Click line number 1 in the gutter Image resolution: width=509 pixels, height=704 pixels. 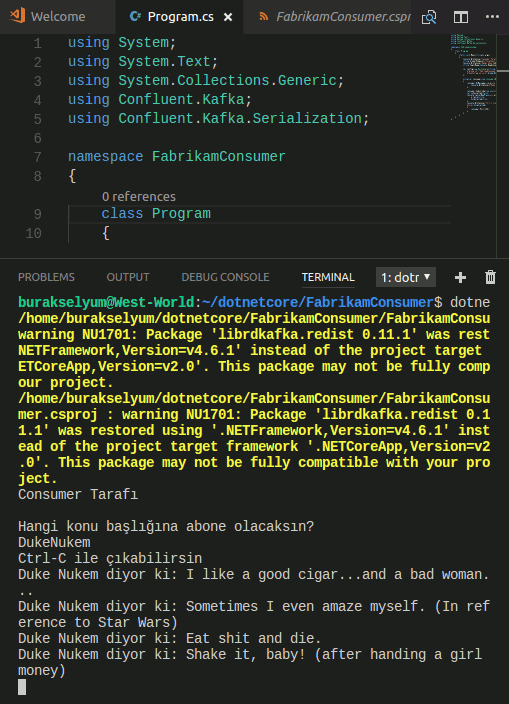37,44
